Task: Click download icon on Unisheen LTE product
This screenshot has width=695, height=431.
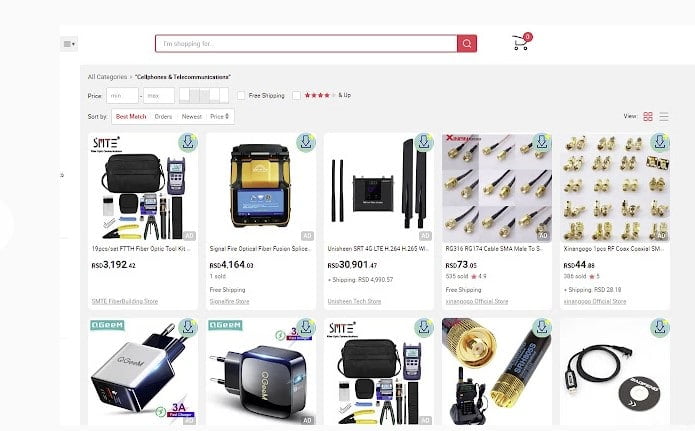Action: coord(424,142)
